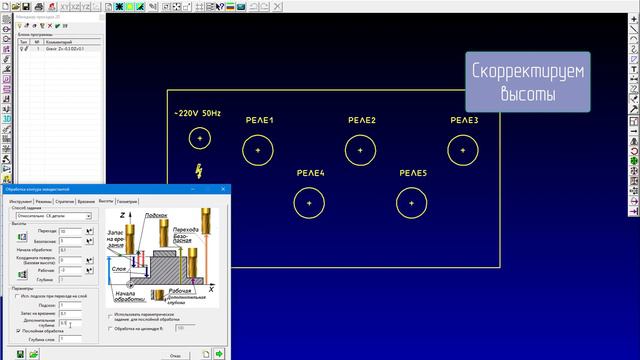Click the Print icon in top toolbar
Screen dimensions: 640x360
tap(39, 7)
